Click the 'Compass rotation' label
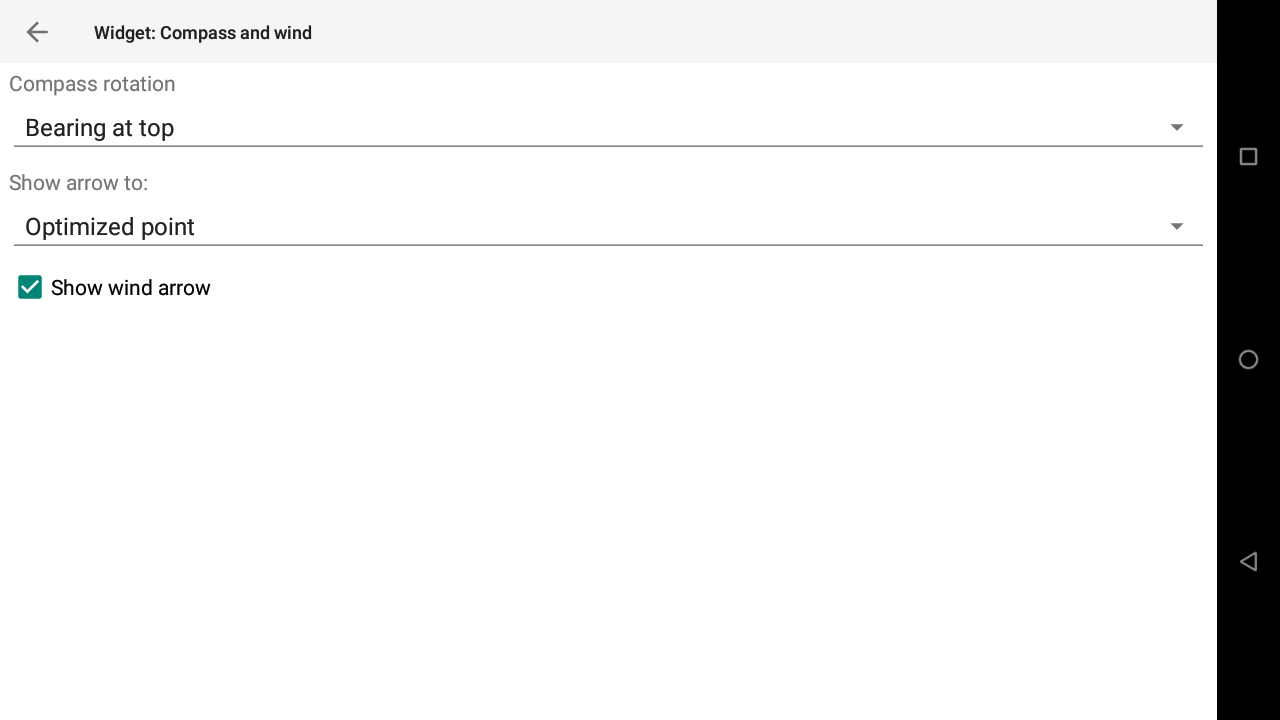 point(92,84)
